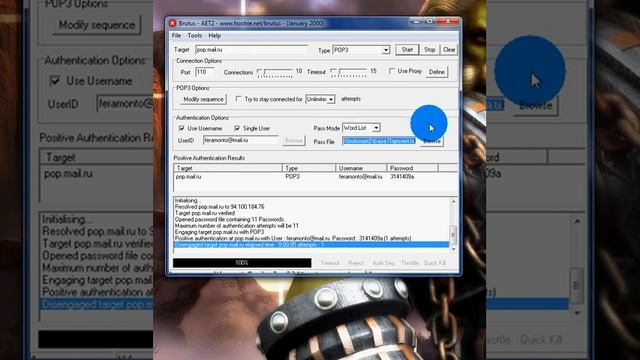
Task: Click the Quick Kill indicator in the front window
Action: pyautogui.click(x=435, y=263)
